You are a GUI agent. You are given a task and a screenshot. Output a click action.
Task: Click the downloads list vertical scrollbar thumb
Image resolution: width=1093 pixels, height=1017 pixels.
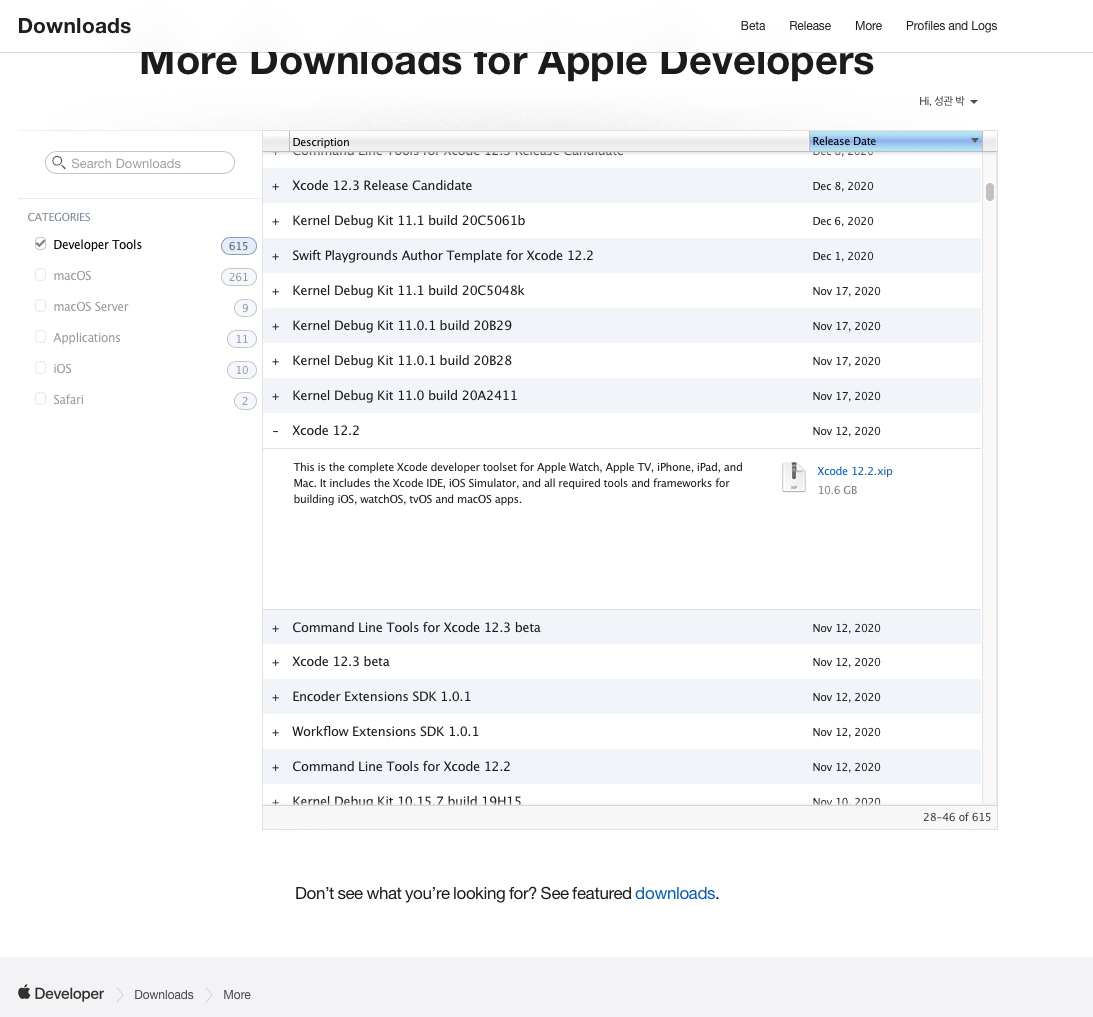[990, 192]
